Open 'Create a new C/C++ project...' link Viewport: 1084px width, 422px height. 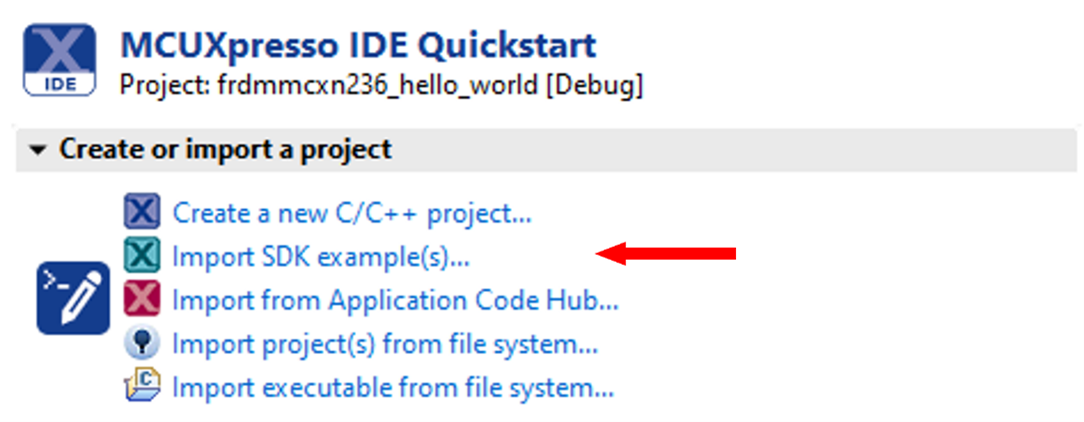[x=351, y=213]
